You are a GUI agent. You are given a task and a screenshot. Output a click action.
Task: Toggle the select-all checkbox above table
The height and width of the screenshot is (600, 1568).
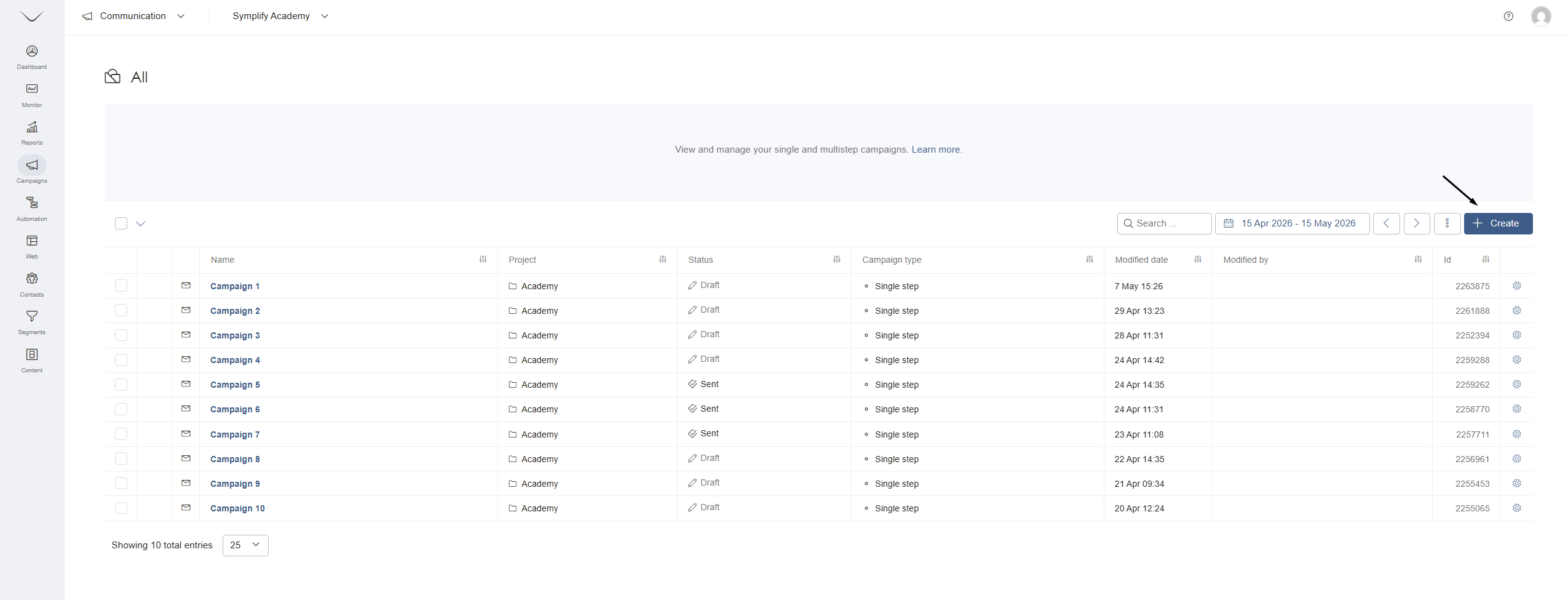click(121, 223)
